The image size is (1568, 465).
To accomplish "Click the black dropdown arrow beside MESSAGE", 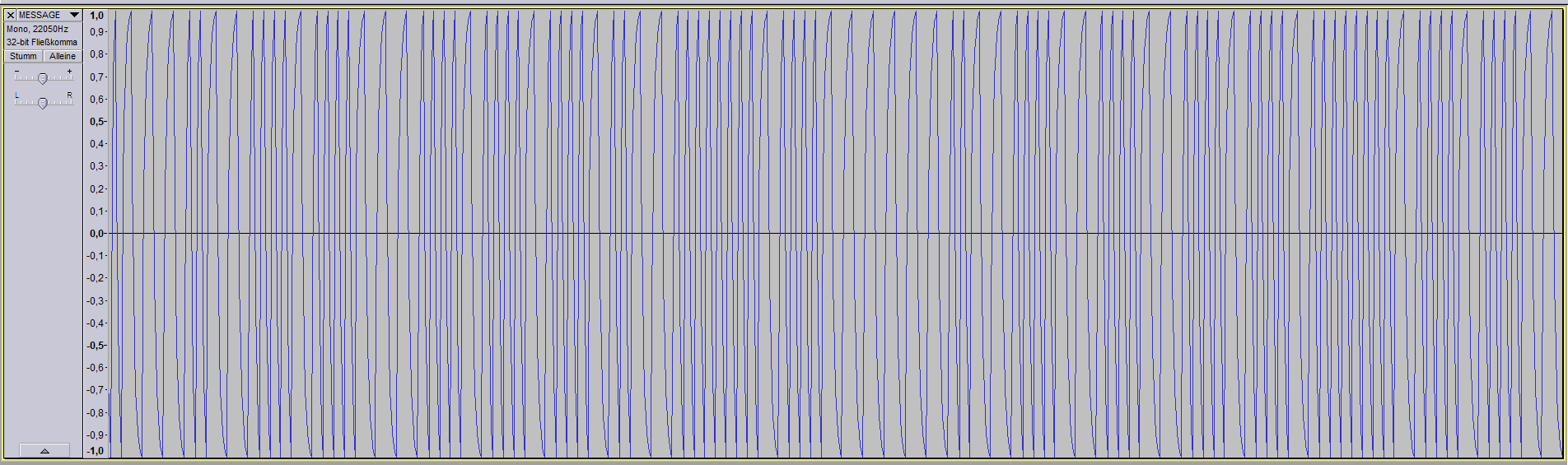I will (x=74, y=15).
